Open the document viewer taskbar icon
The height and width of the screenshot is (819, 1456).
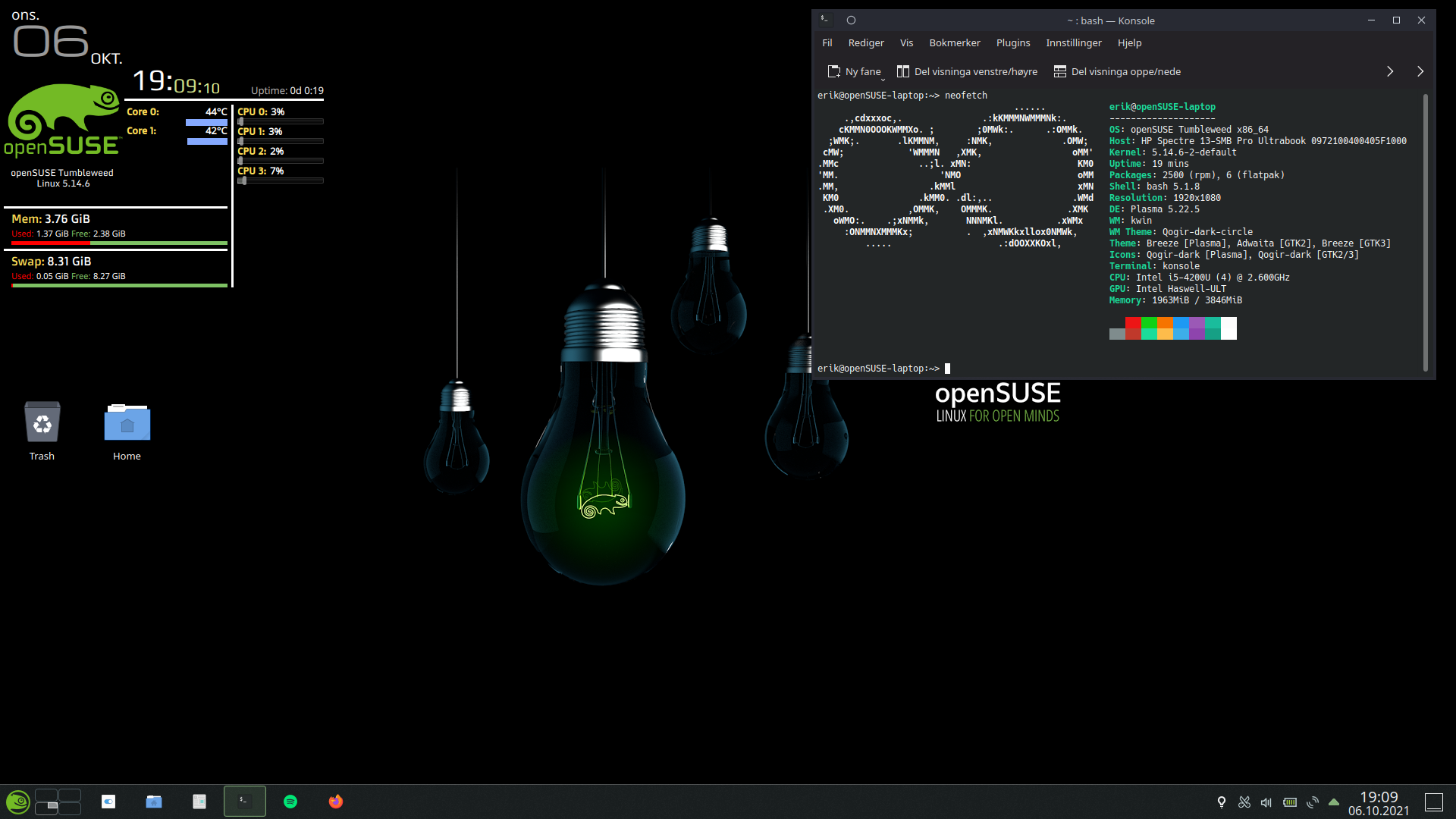pyautogui.click(x=199, y=802)
